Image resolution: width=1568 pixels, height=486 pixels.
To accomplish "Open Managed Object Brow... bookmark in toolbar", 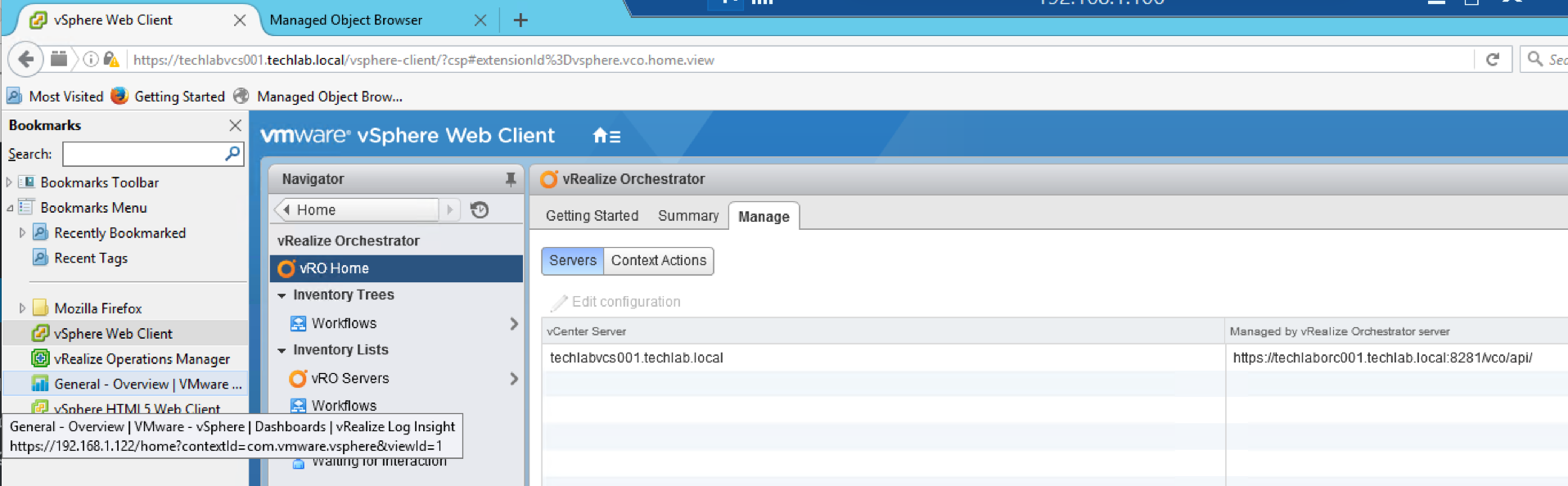I will [x=318, y=97].
